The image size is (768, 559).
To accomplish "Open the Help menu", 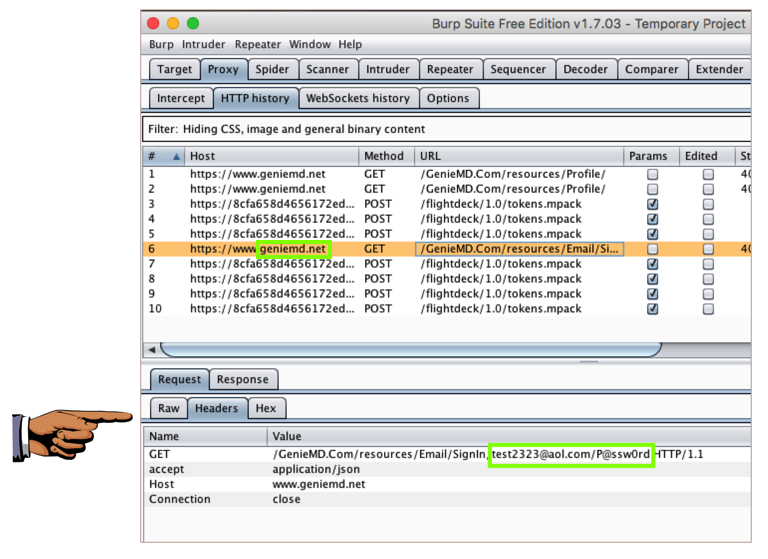I will coord(350,45).
